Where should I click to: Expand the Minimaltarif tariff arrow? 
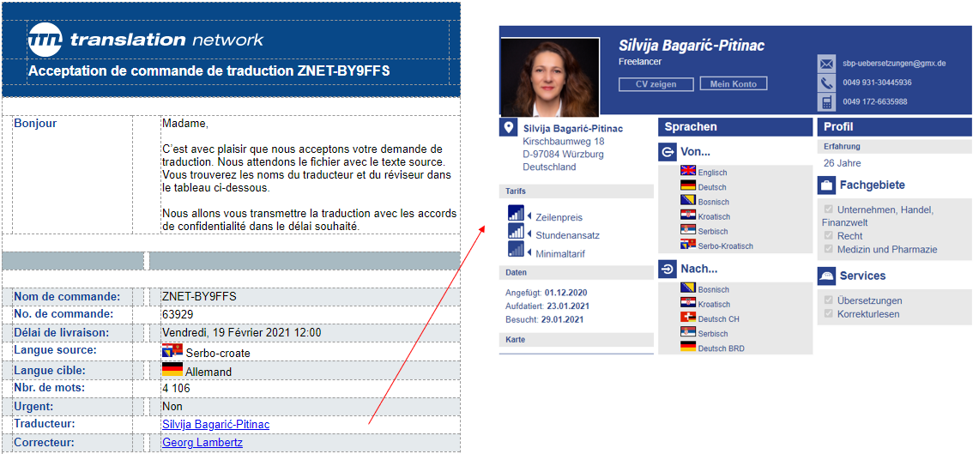pos(529,254)
